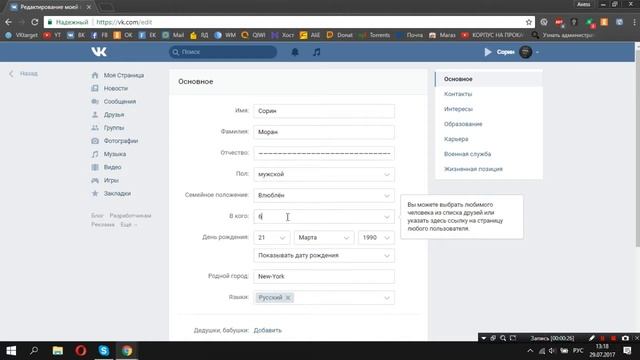Open the notifications bell in VK header

(x=295, y=52)
